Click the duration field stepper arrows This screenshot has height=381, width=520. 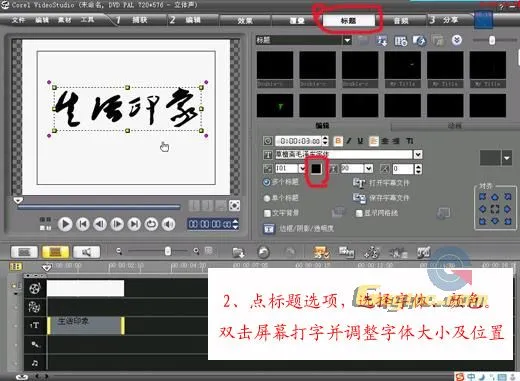tap(325, 141)
